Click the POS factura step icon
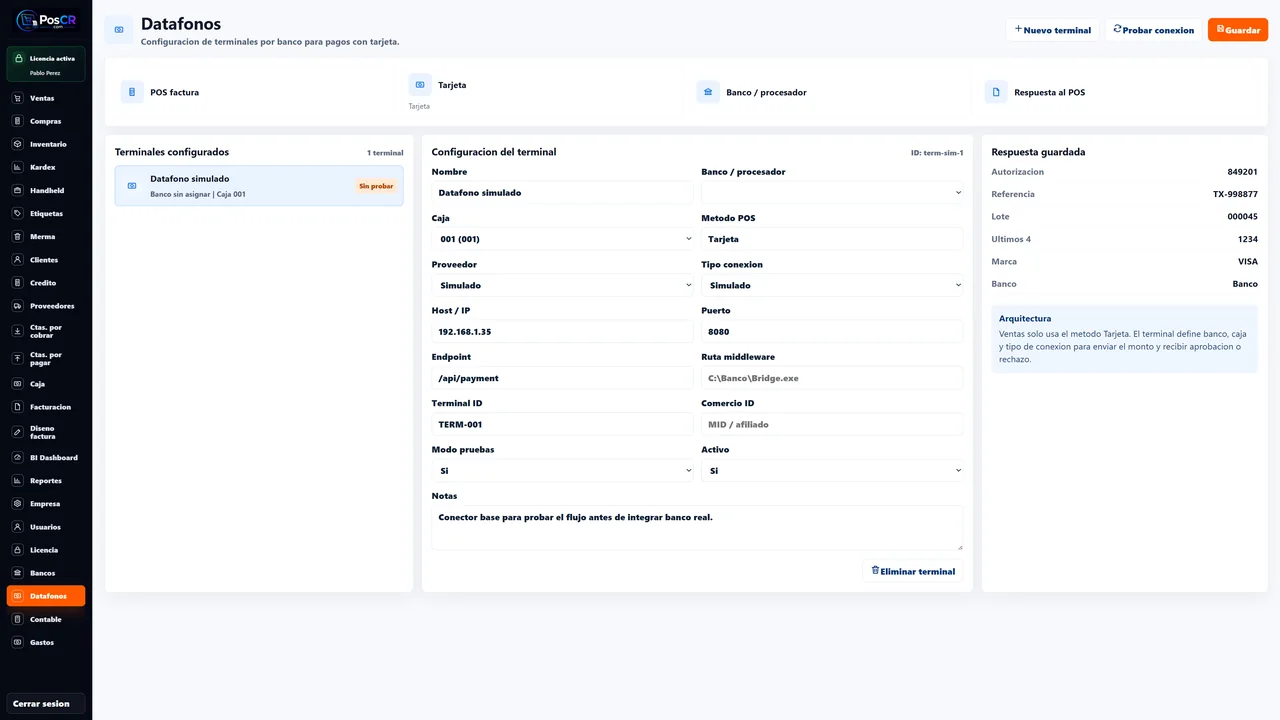Viewport: 1280px width, 720px height. tap(132, 92)
